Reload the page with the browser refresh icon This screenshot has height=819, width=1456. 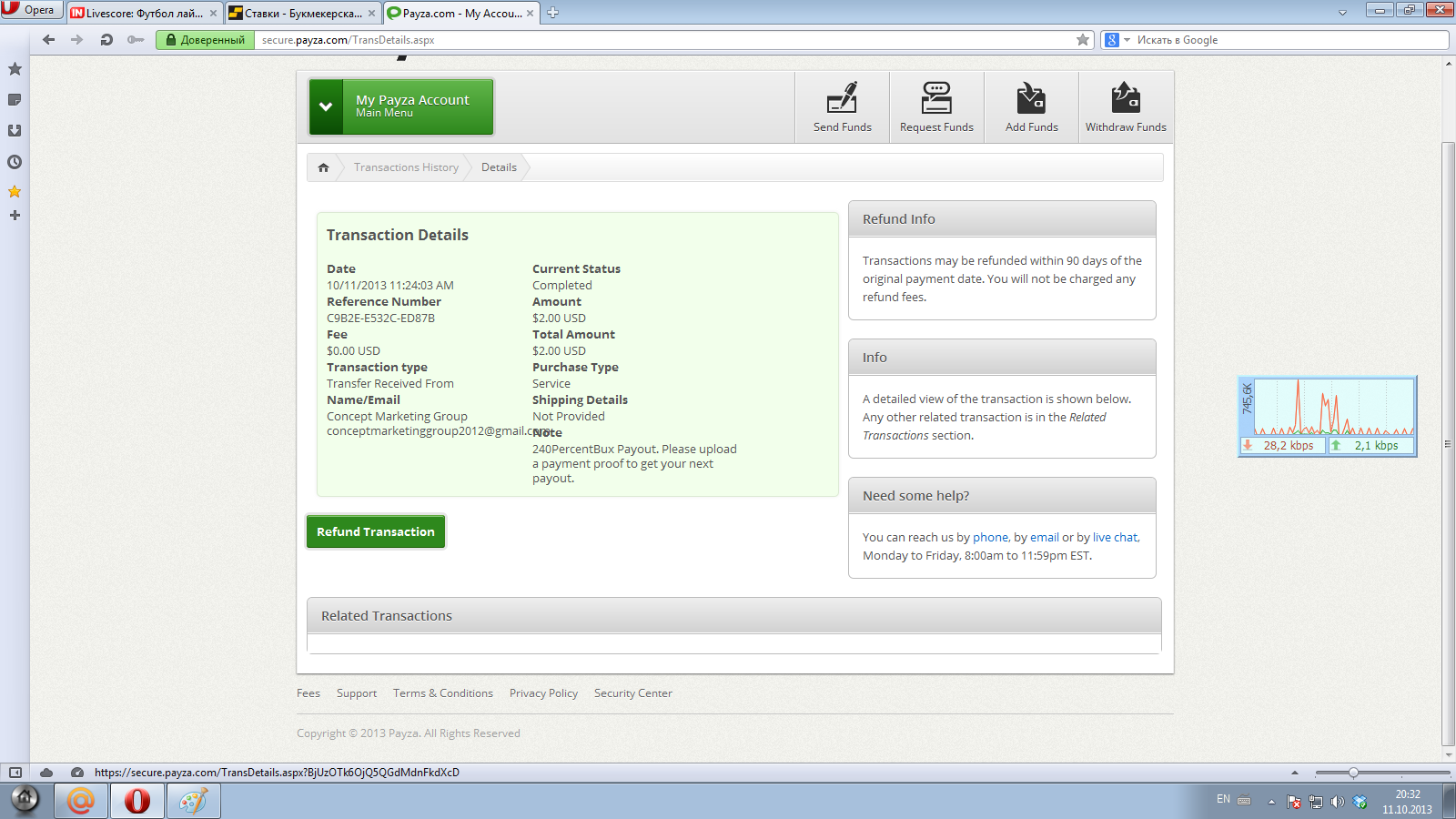106,40
